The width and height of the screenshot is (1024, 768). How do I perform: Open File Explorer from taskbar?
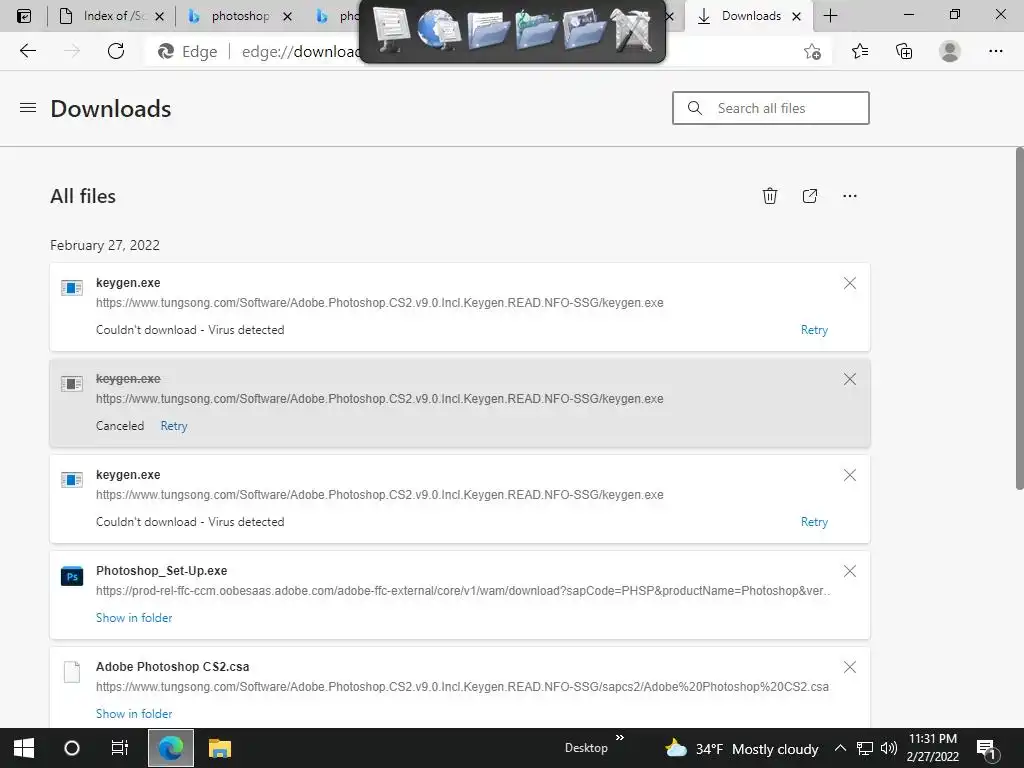[x=219, y=748]
